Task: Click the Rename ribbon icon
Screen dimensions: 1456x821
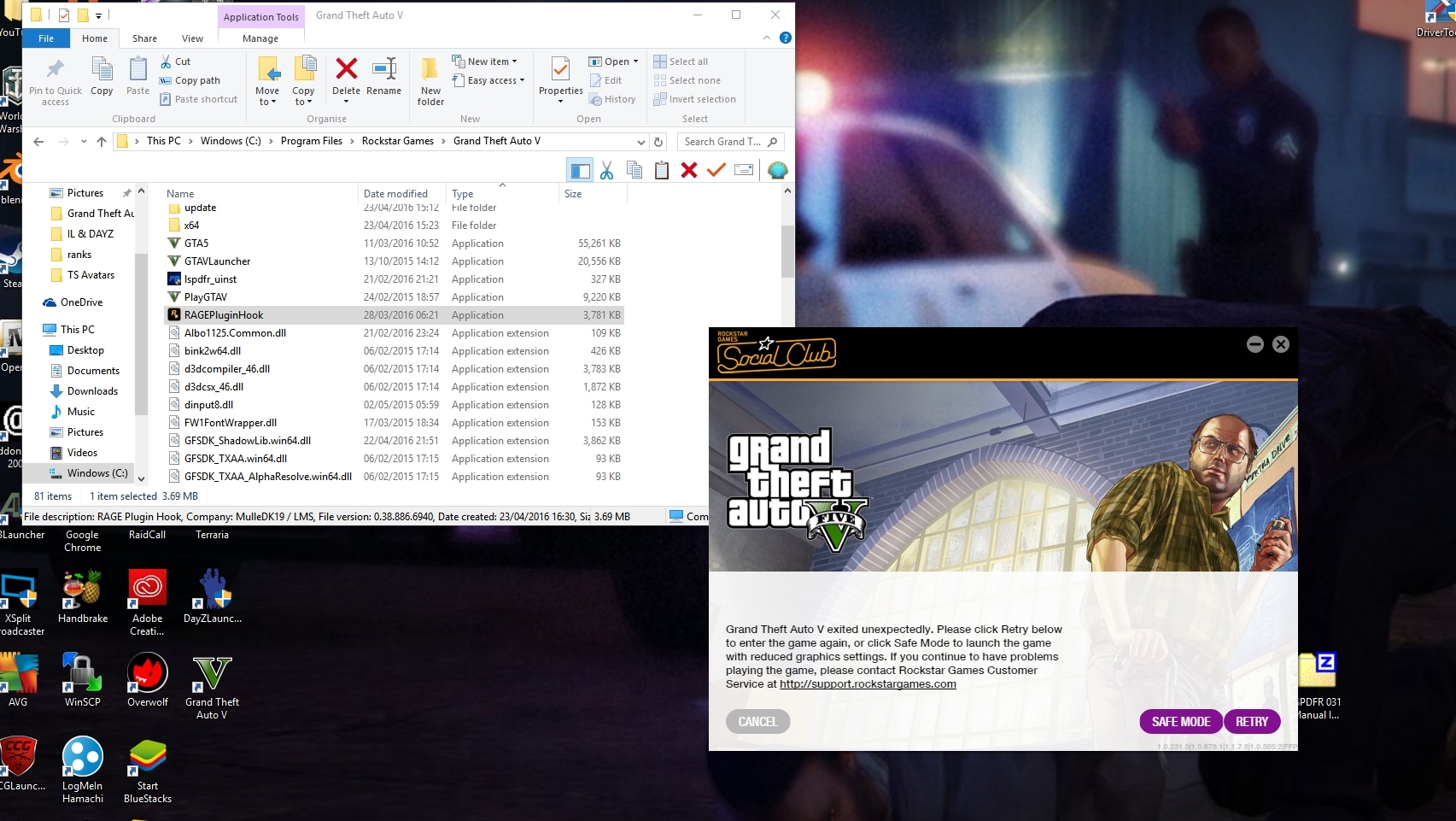Action: (x=384, y=68)
